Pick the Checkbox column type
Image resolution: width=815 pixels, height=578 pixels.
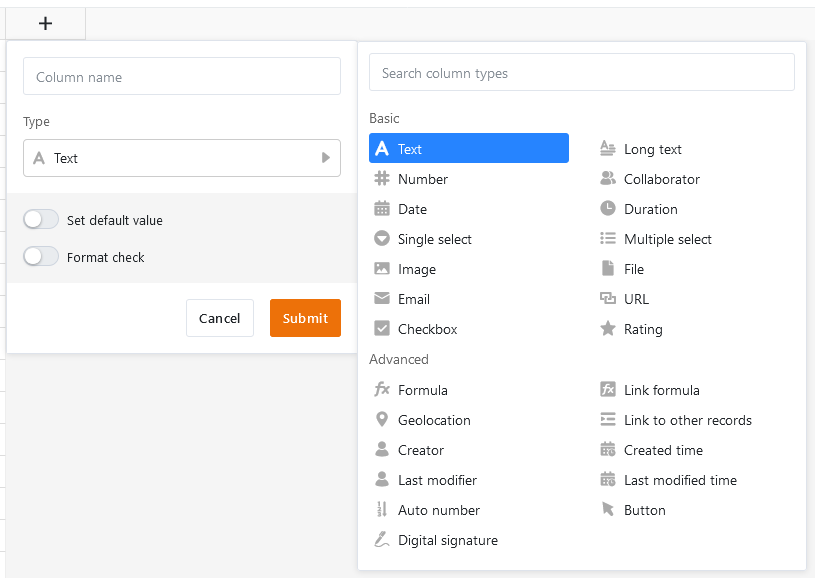427,329
